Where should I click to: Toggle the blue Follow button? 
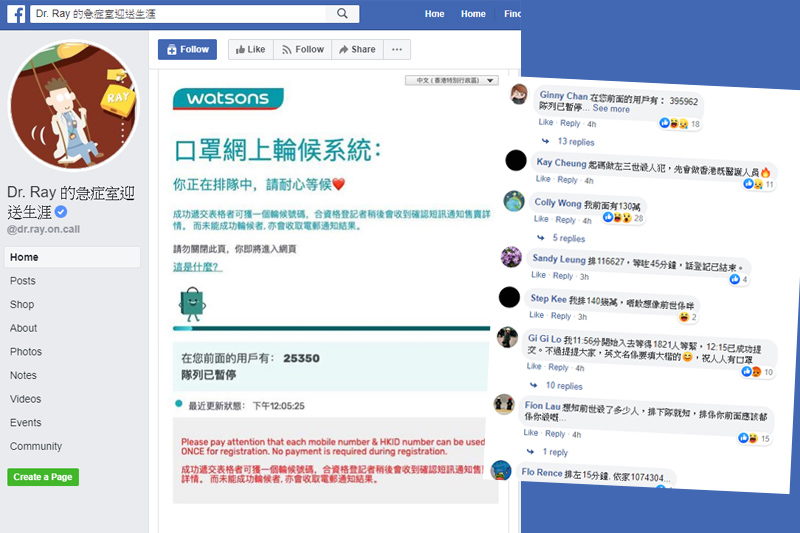click(x=187, y=49)
